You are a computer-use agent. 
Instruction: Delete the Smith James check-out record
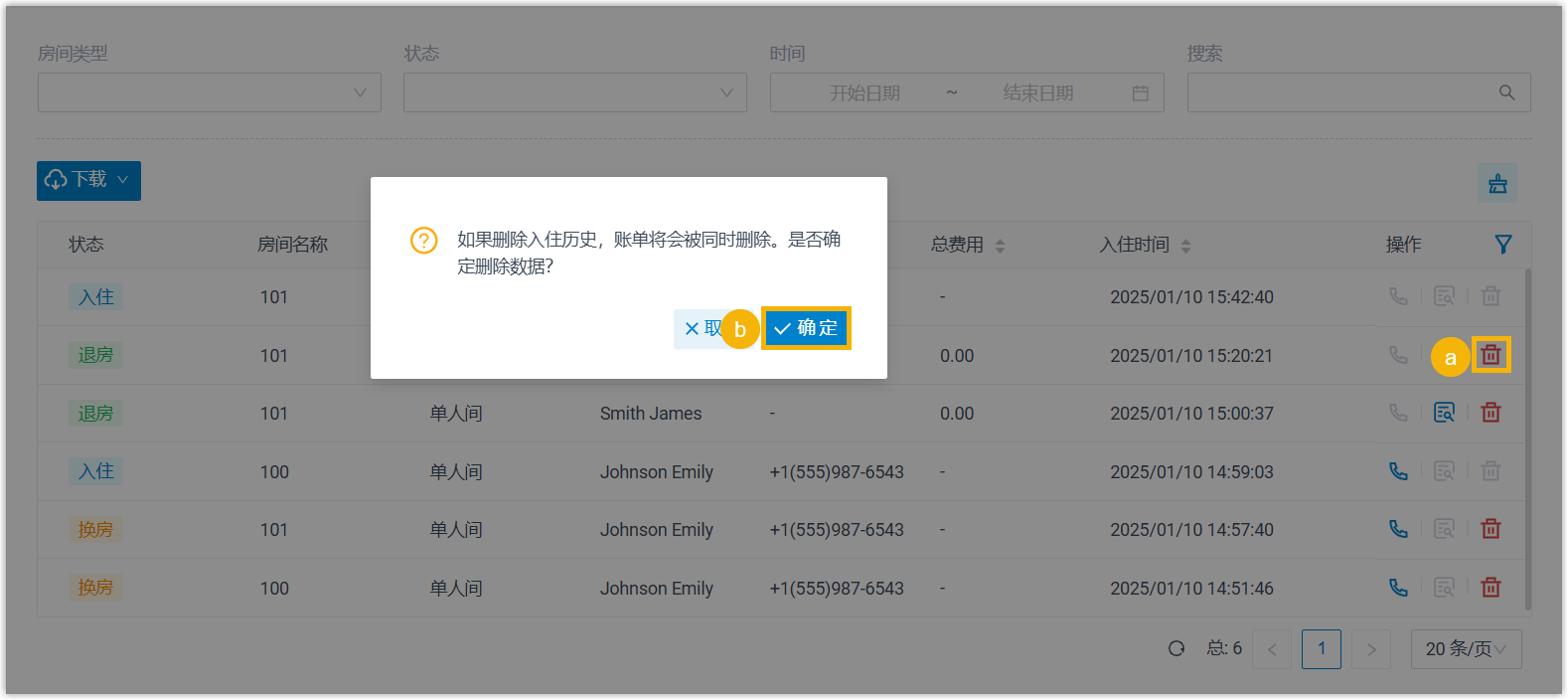[x=1490, y=413]
